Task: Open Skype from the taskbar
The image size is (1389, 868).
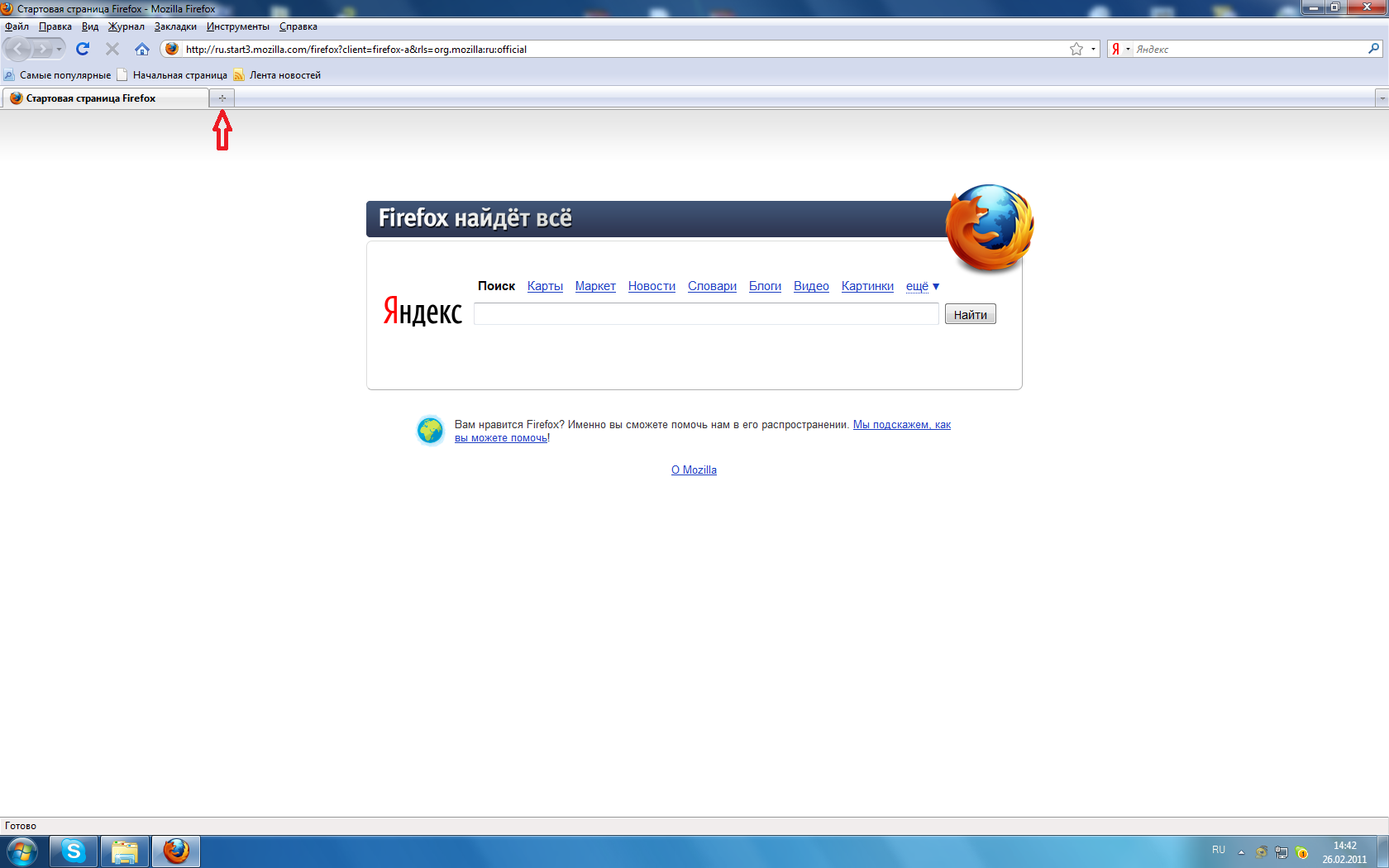Action: 74,851
